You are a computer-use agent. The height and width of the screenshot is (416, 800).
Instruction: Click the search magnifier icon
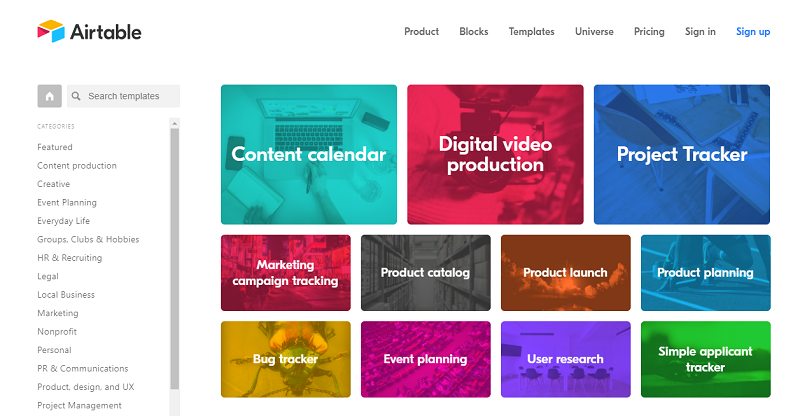[x=76, y=96]
